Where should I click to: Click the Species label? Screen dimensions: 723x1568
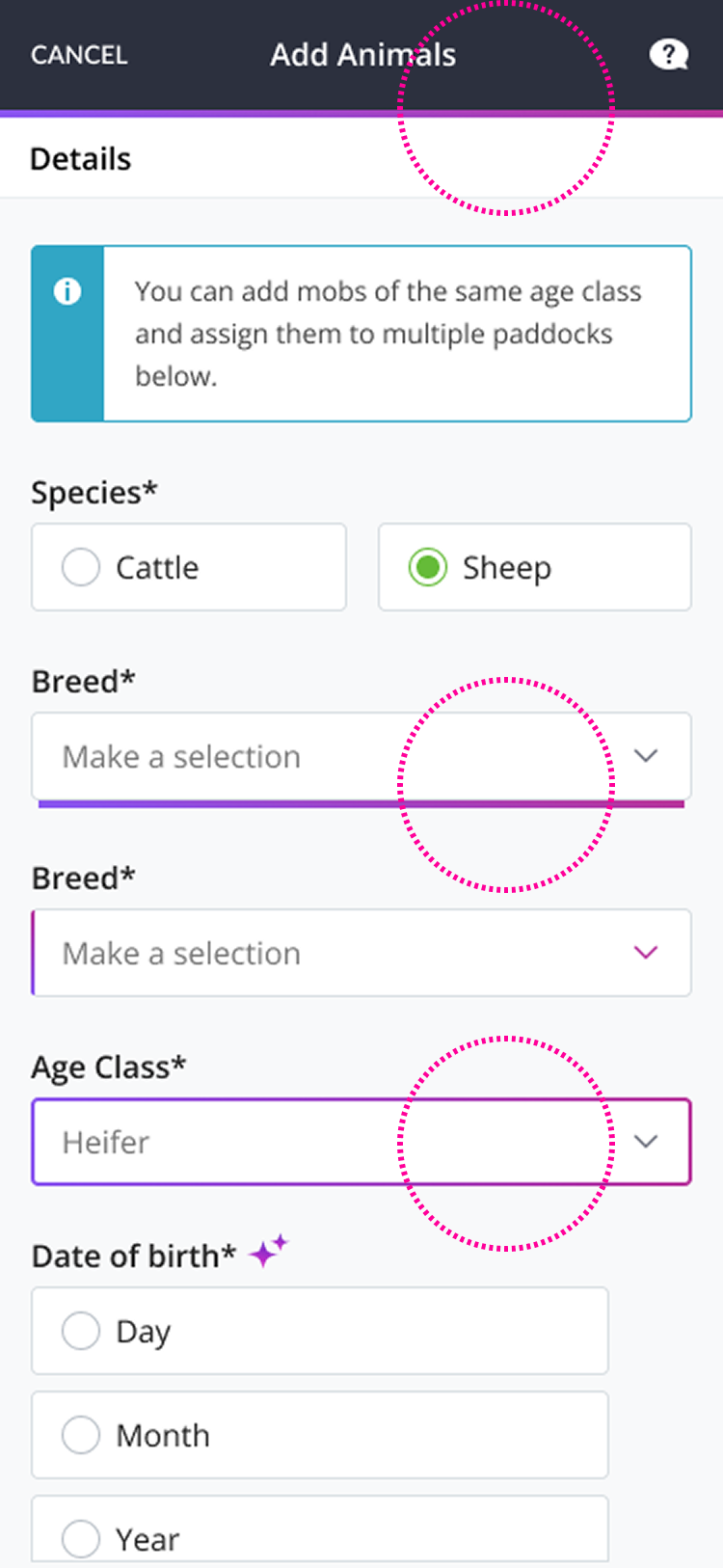point(94,493)
